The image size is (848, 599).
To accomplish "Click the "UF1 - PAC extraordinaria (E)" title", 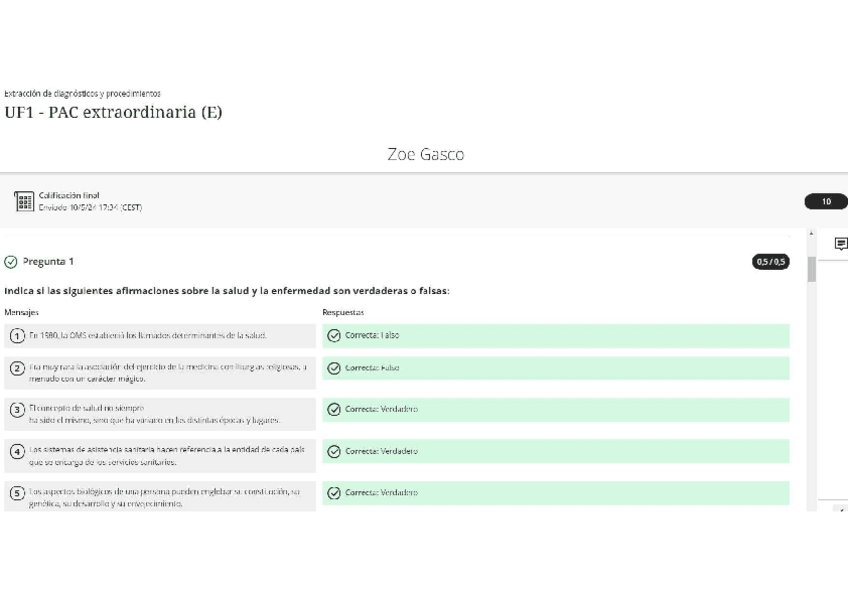I will [x=113, y=112].
